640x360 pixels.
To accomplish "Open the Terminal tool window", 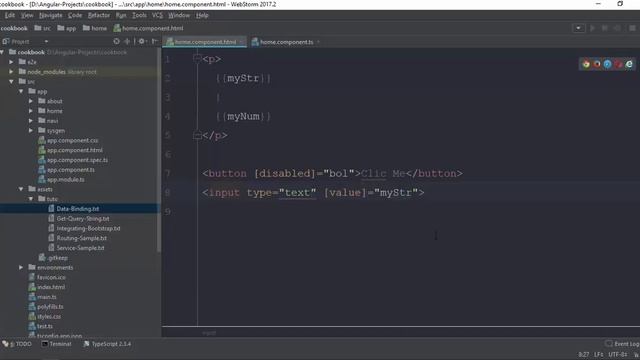I will (x=56, y=344).
